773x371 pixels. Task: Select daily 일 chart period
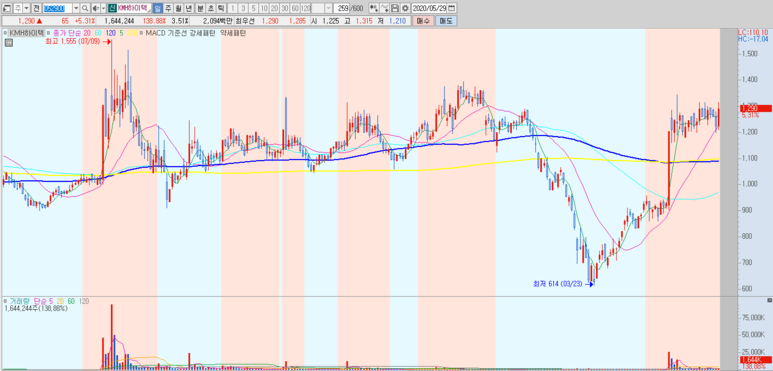pos(157,8)
